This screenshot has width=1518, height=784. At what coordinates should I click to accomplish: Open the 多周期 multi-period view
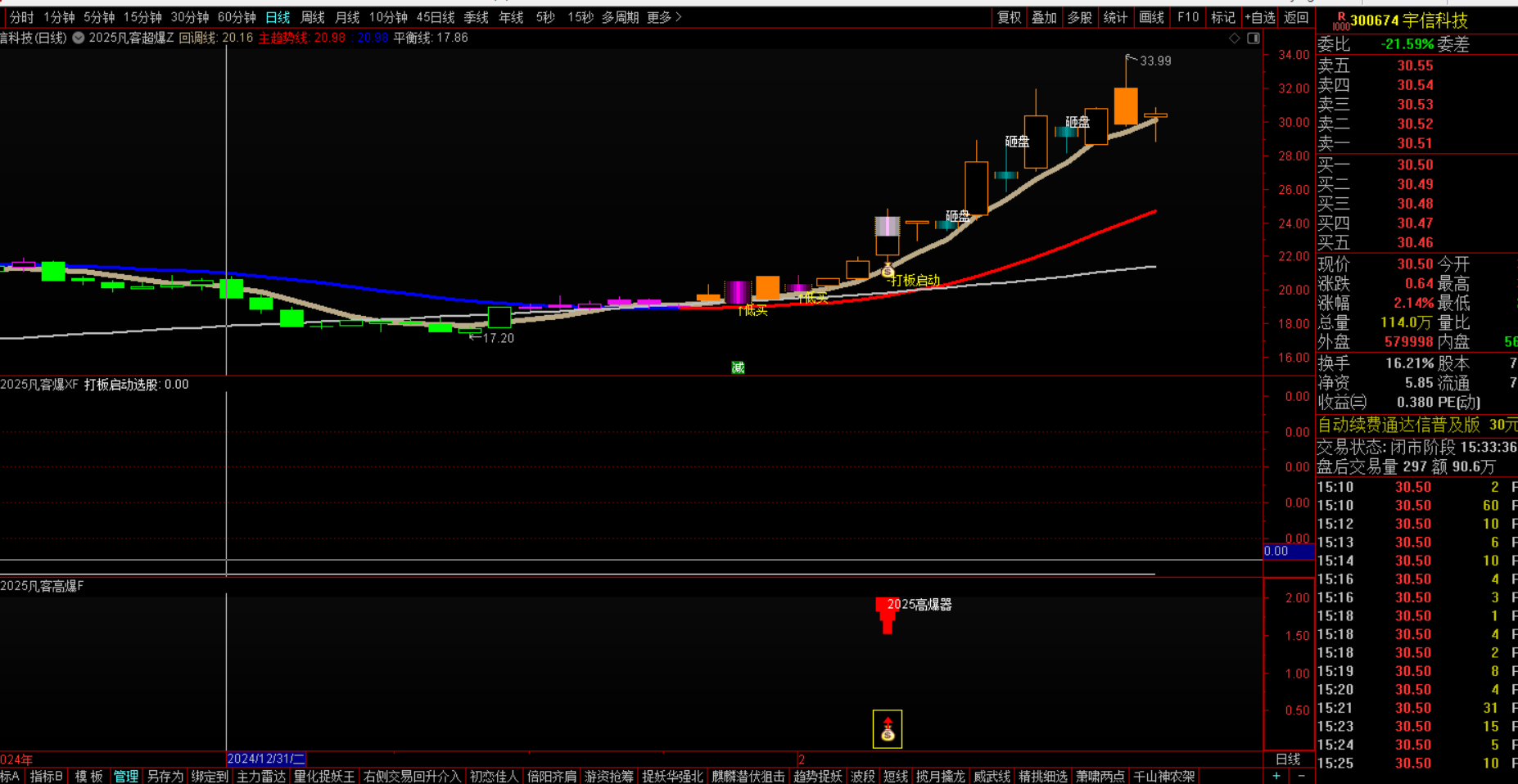620,17
